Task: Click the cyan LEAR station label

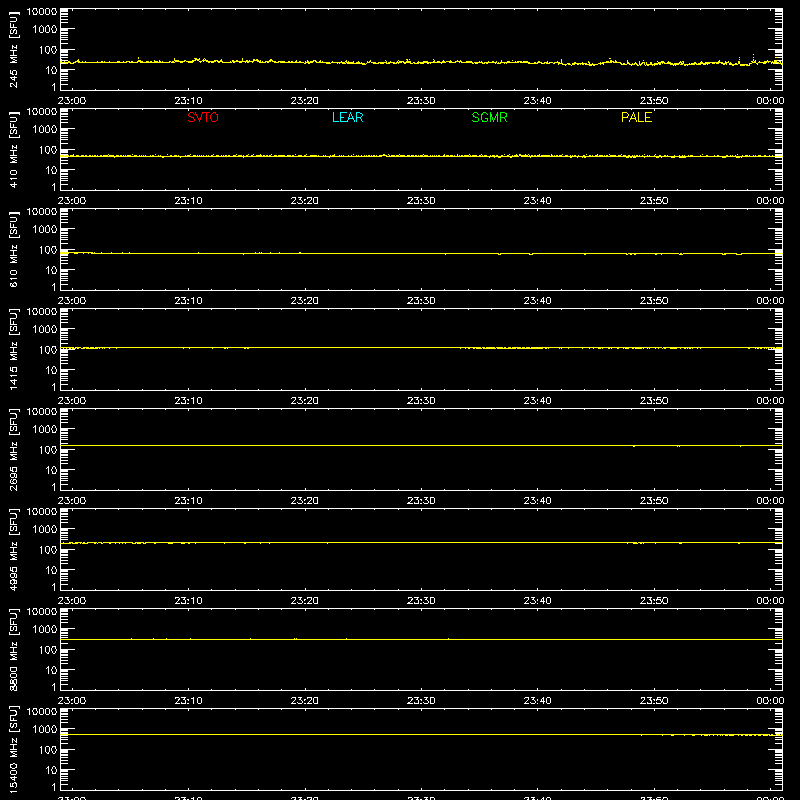Action: tap(347, 117)
